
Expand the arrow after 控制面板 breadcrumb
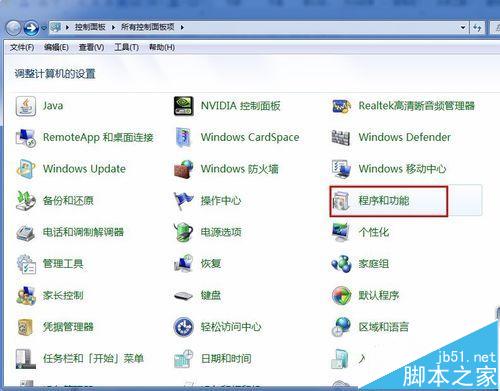pos(113,27)
